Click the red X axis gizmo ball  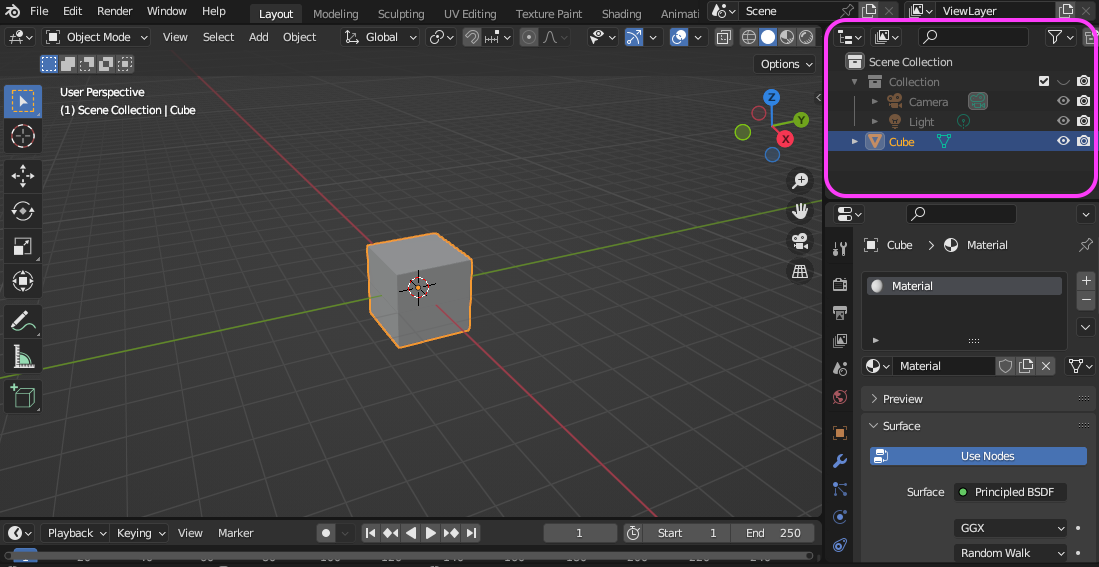click(786, 139)
